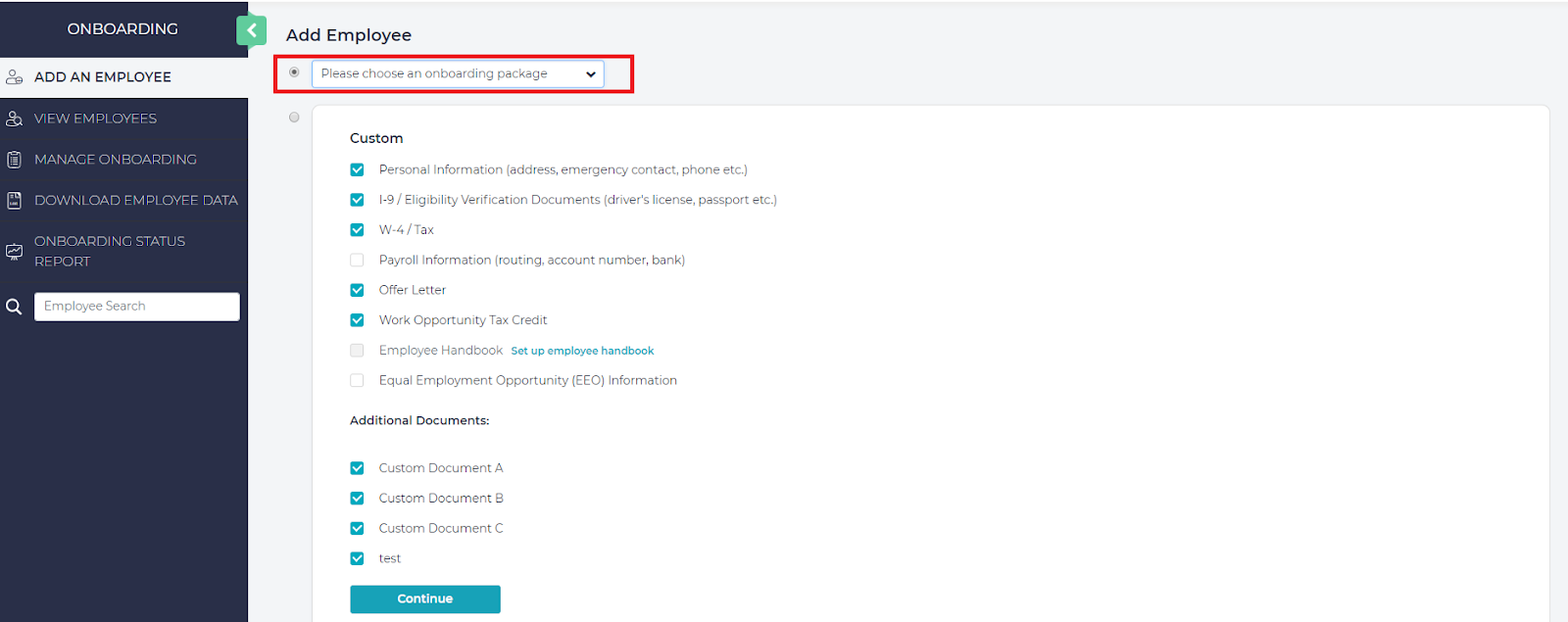
Task: Enable the Payroll Information checkbox
Action: (x=357, y=261)
